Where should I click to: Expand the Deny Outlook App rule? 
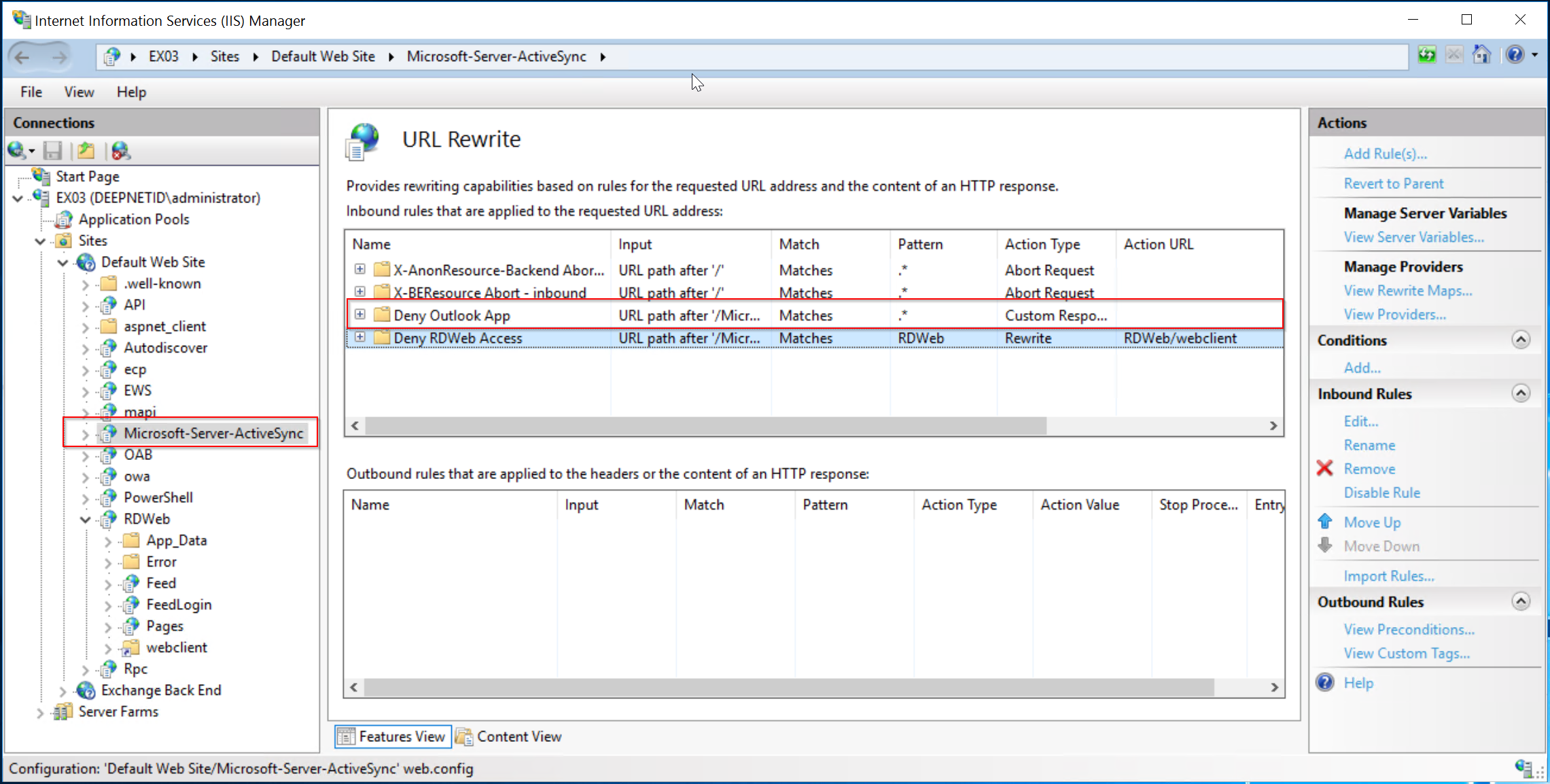(360, 315)
